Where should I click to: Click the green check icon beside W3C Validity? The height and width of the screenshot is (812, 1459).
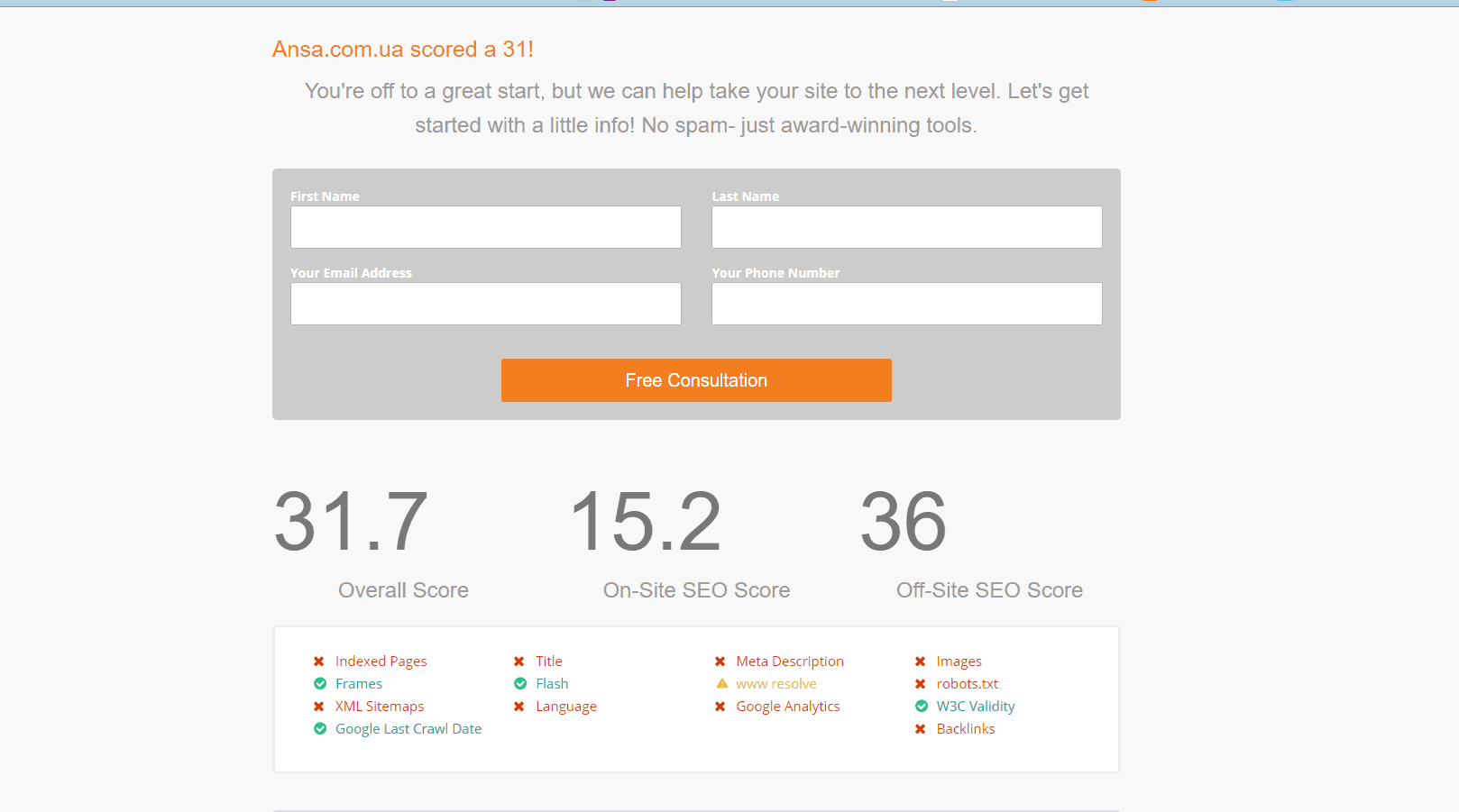[x=921, y=707]
